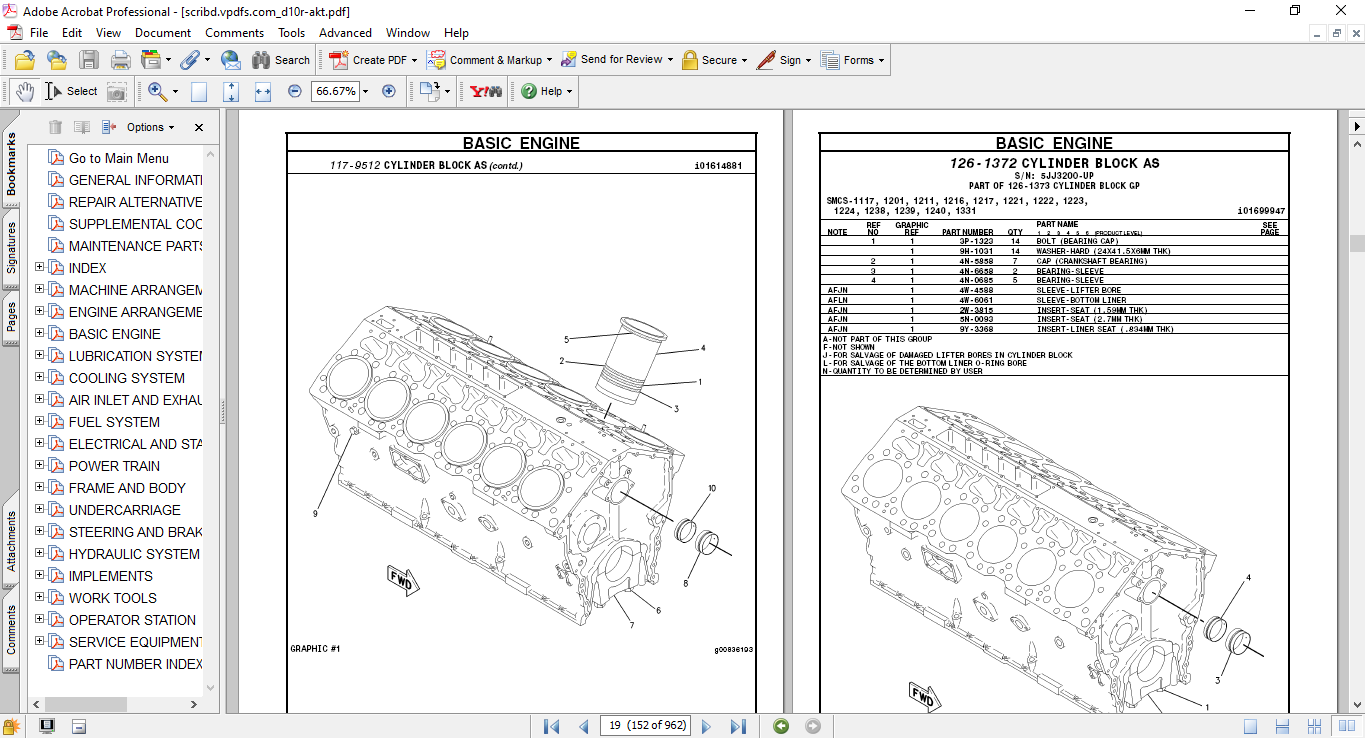This screenshot has width=1365, height=738.
Task: Open the zoom percentage dropdown arrow
Action: pyautogui.click(x=365, y=91)
